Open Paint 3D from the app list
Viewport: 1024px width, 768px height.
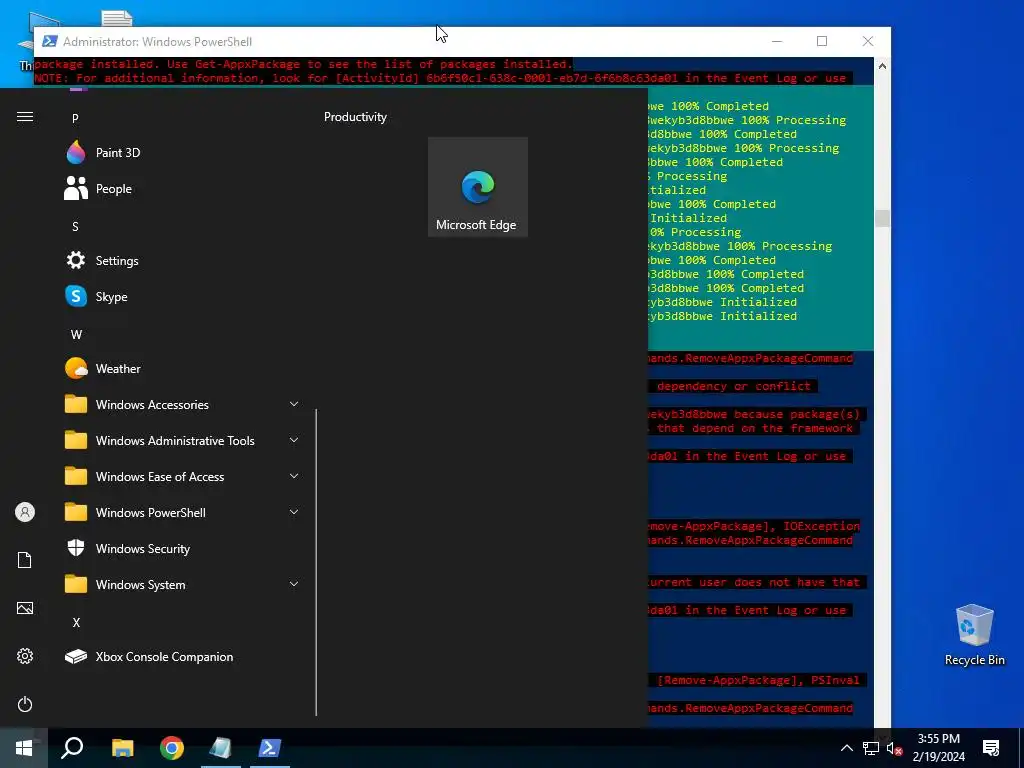(183, 153)
